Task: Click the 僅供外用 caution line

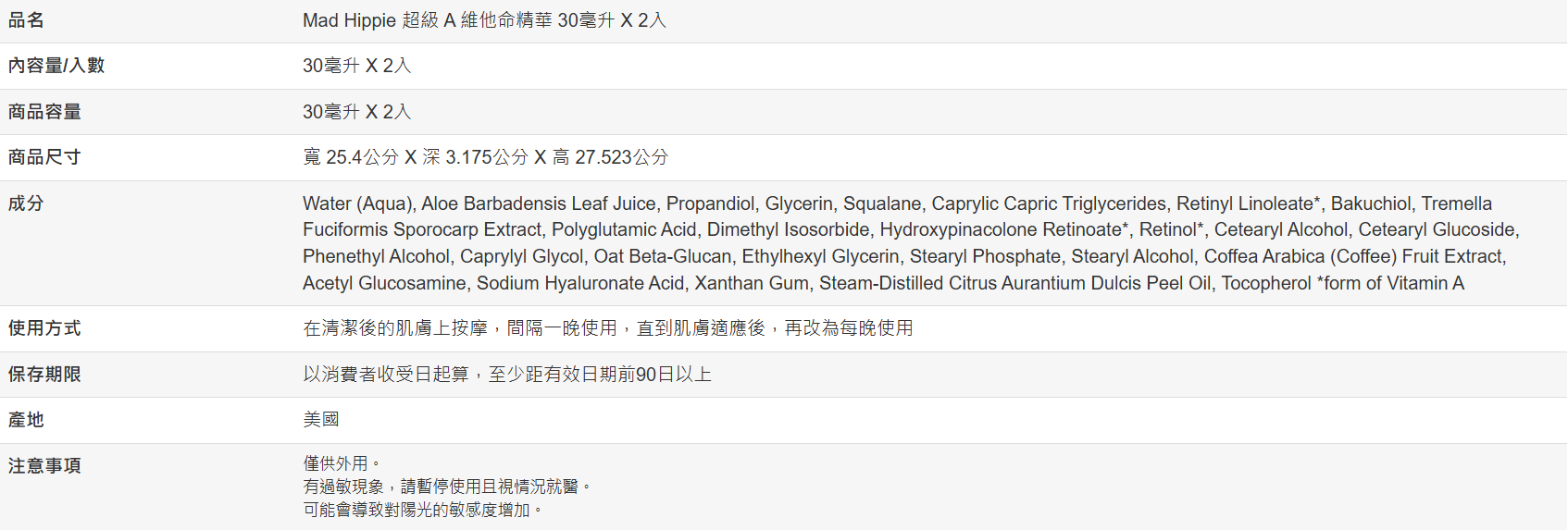Action: (341, 463)
